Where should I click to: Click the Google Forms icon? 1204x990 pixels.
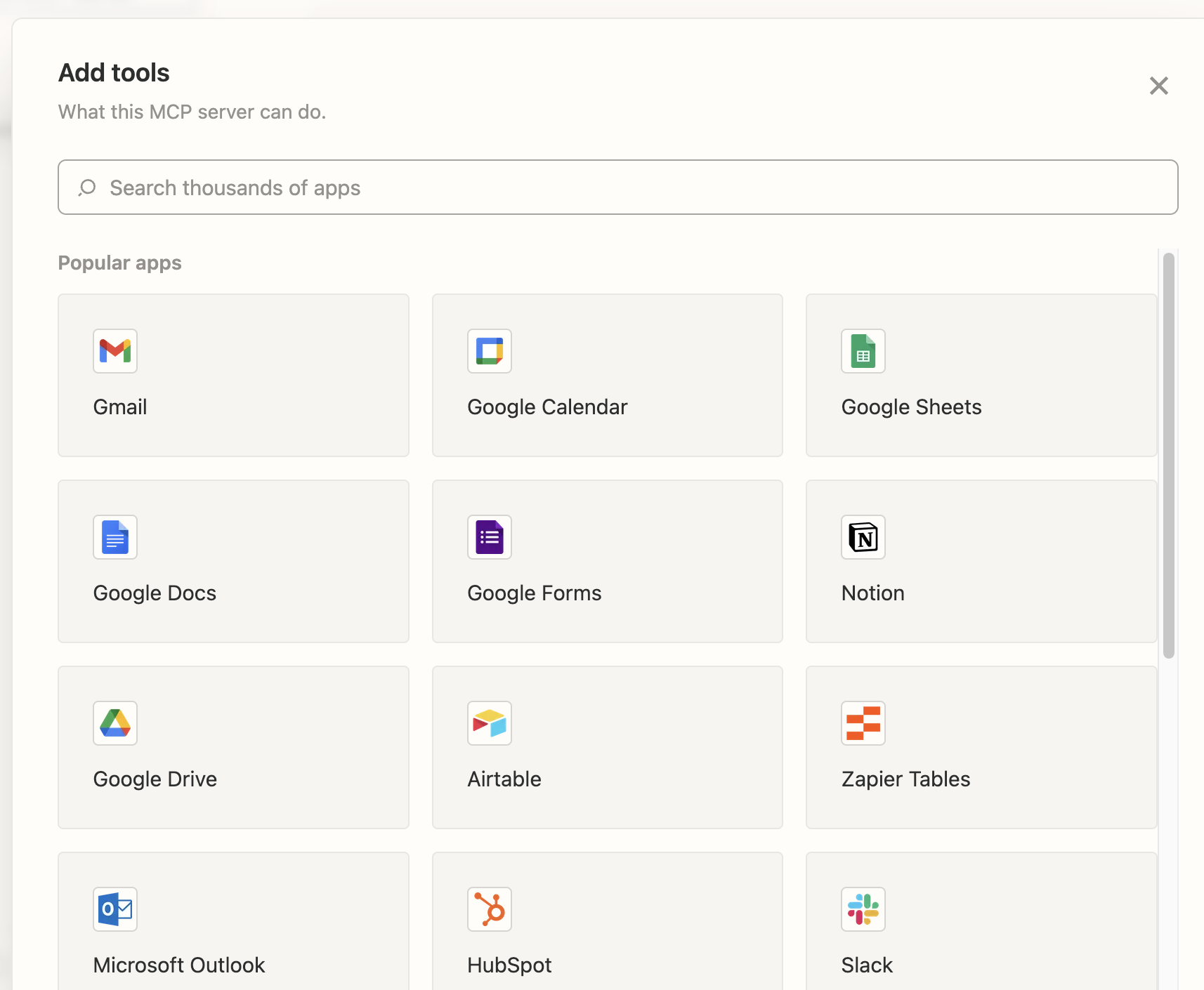(490, 537)
